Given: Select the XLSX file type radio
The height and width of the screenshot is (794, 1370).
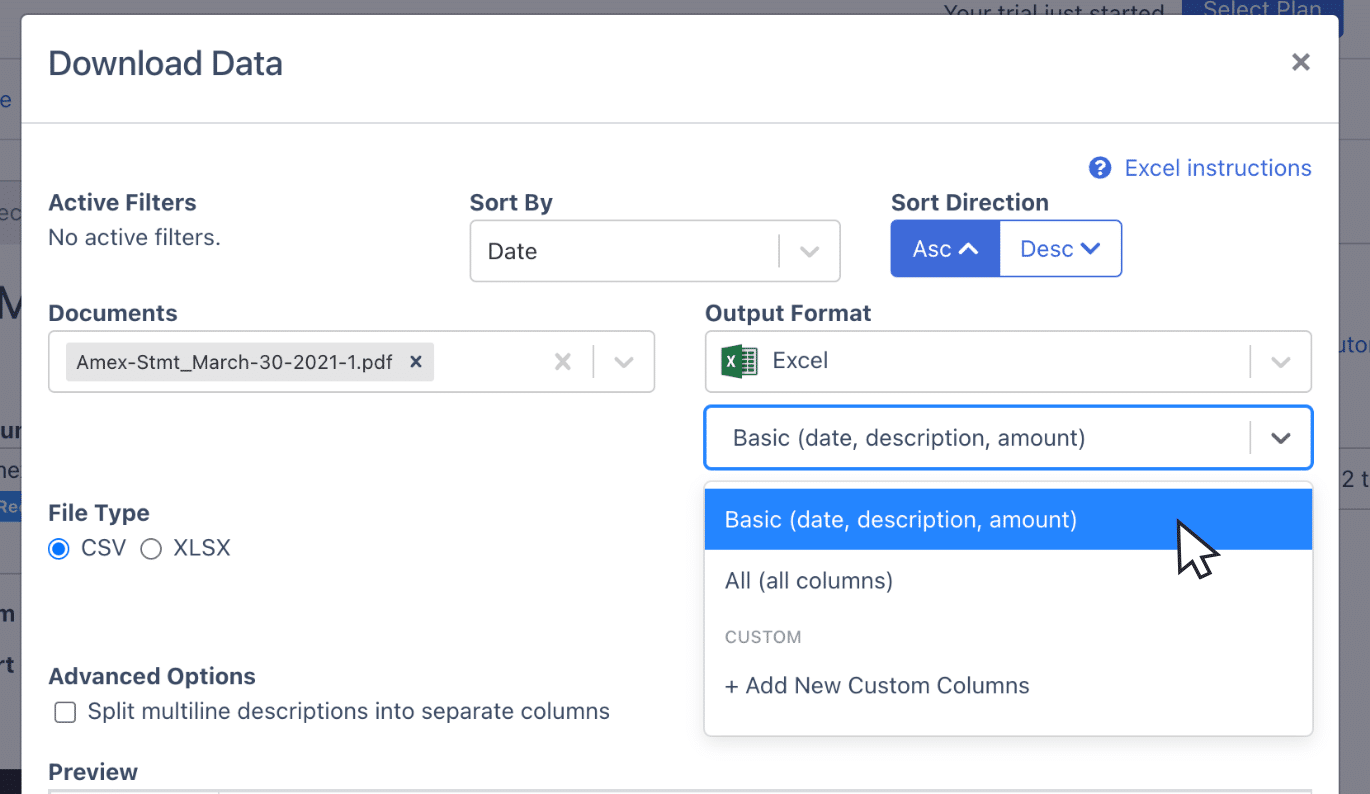Looking at the screenshot, I should [x=151, y=549].
